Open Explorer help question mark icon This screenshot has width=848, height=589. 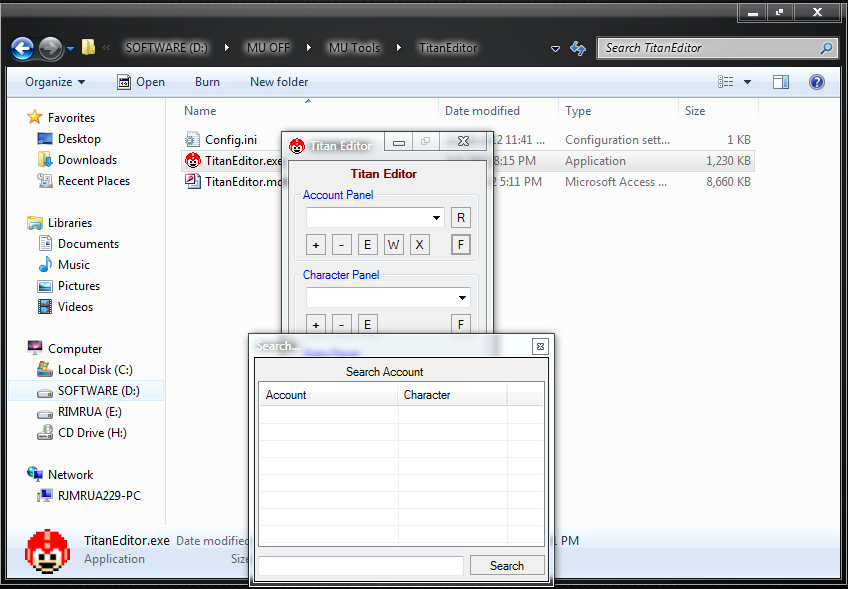tap(817, 82)
